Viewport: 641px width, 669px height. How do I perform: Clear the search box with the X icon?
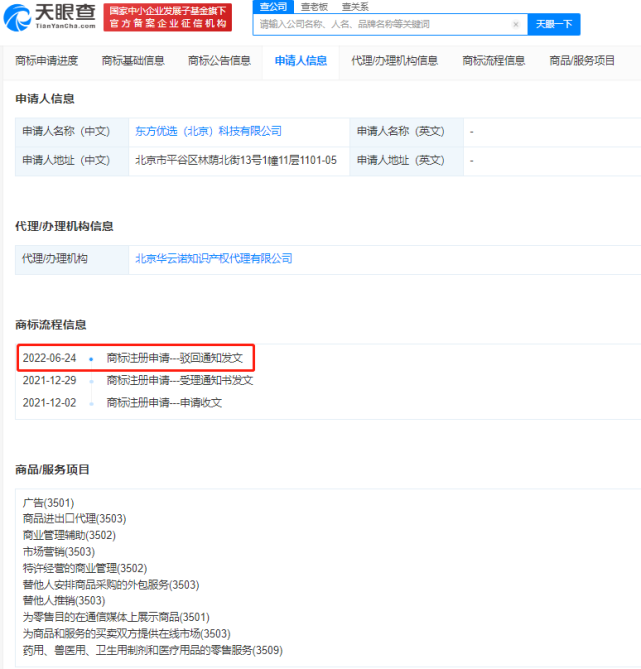point(516,24)
